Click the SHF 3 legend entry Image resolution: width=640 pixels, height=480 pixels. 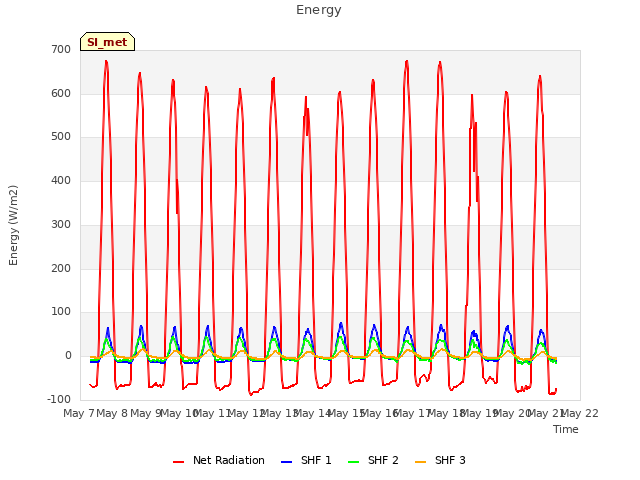(440, 460)
